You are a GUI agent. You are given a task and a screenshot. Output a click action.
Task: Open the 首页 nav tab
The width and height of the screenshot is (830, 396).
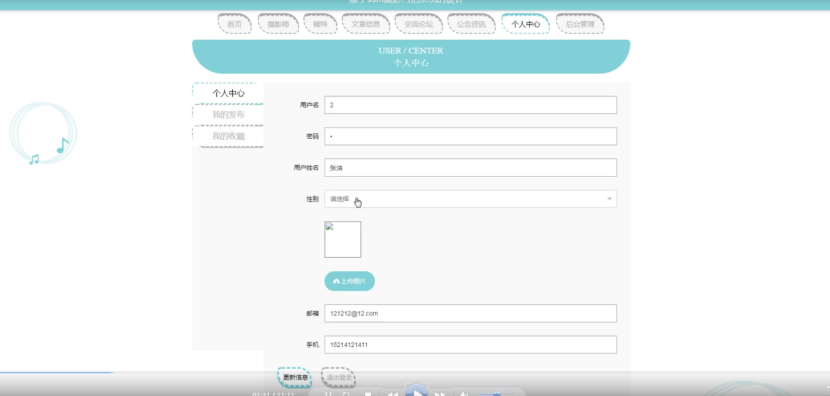234,24
